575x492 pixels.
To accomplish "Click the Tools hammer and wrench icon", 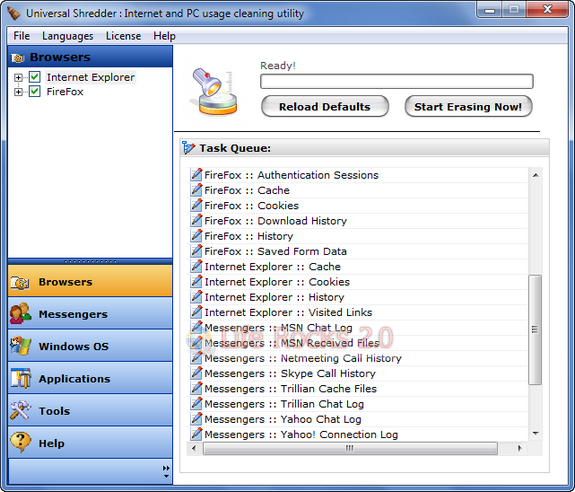I will [20, 410].
